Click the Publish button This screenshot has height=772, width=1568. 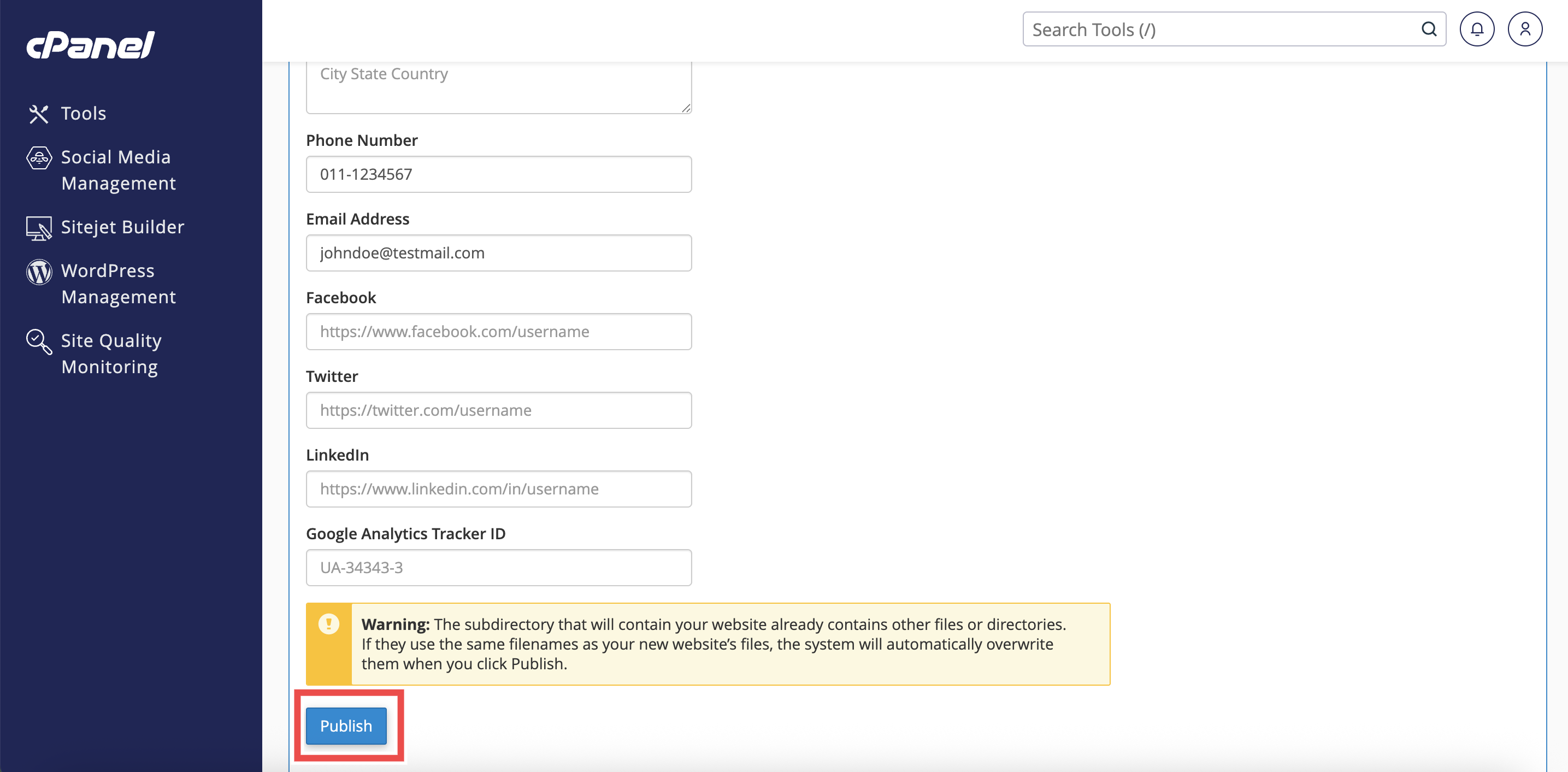pos(346,726)
